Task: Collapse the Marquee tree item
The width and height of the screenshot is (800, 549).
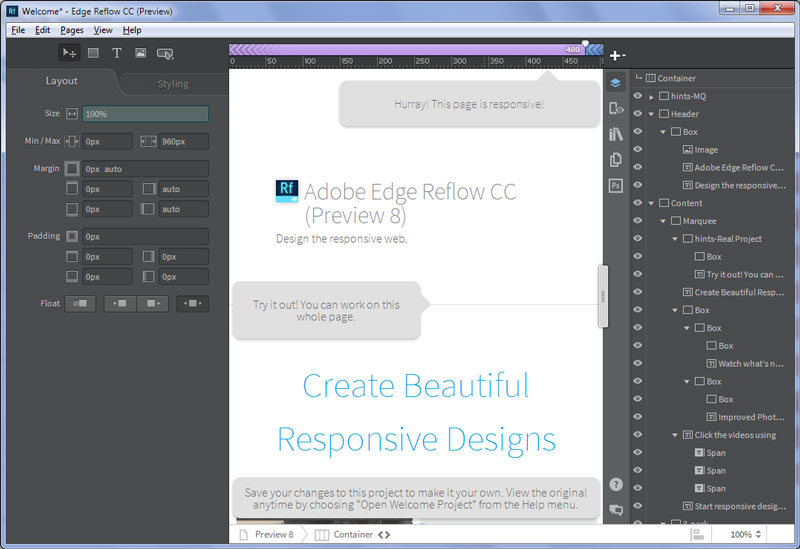Action: pyautogui.click(x=663, y=221)
